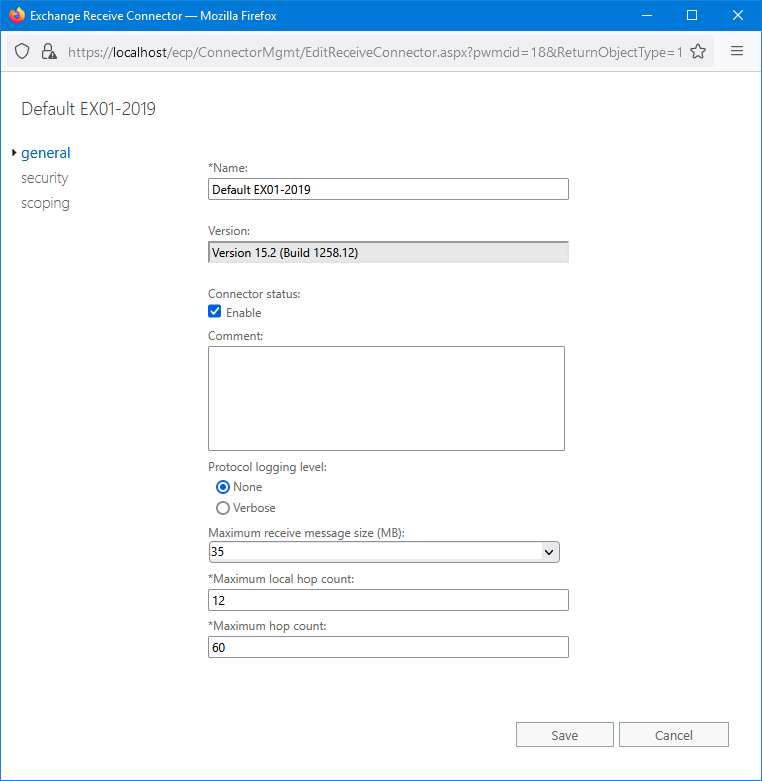This screenshot has width=762, height=781.
Task: Bookmark this page with star icon
Action: (x=698, y=52)
